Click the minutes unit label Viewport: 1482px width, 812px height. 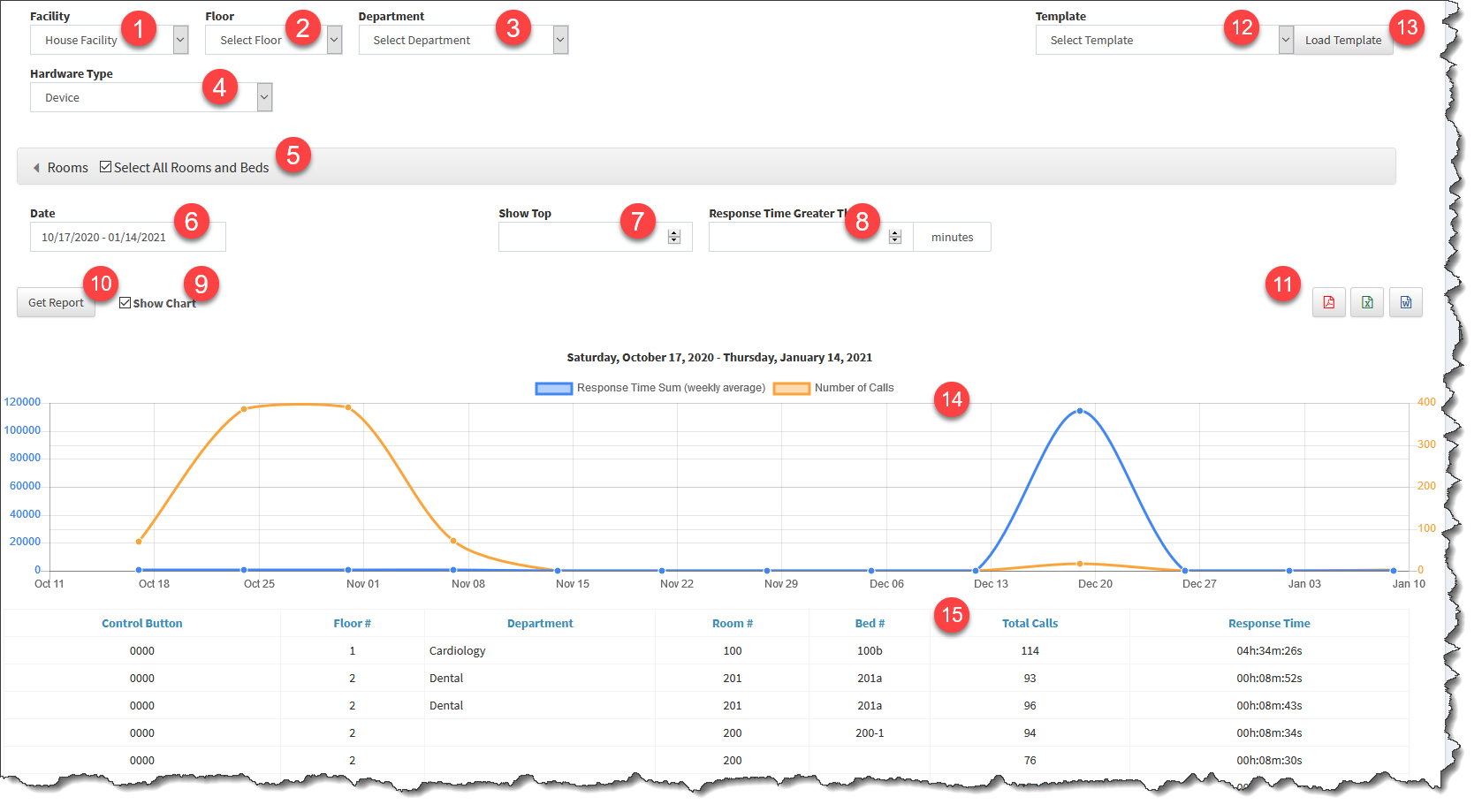click(x=952, y=237)
